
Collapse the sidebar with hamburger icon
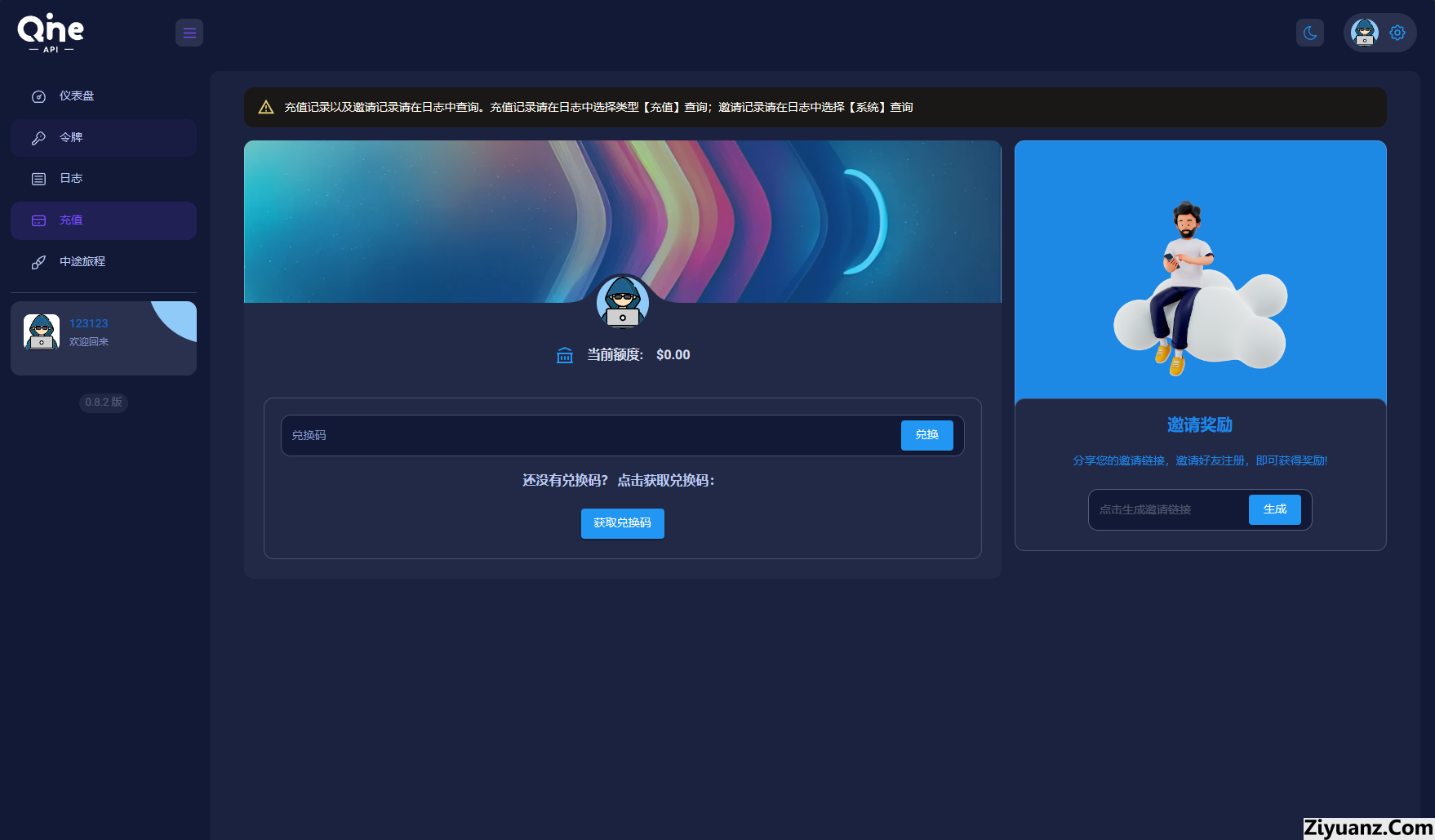pos(189,33)
